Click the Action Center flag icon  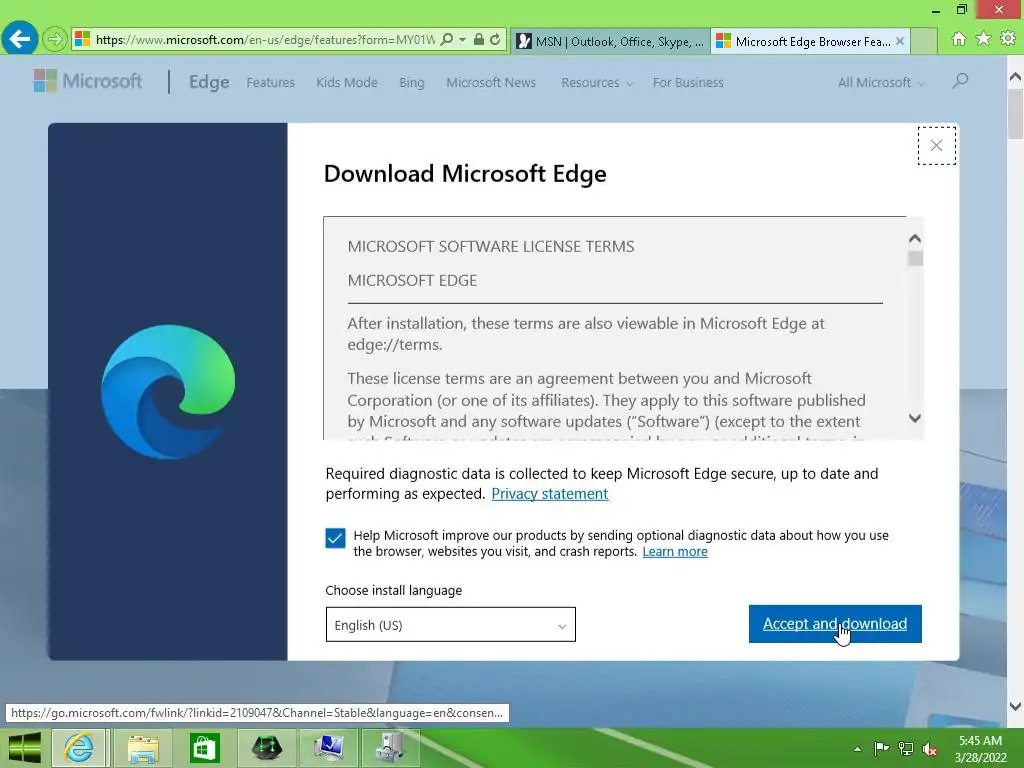[881, 749]
